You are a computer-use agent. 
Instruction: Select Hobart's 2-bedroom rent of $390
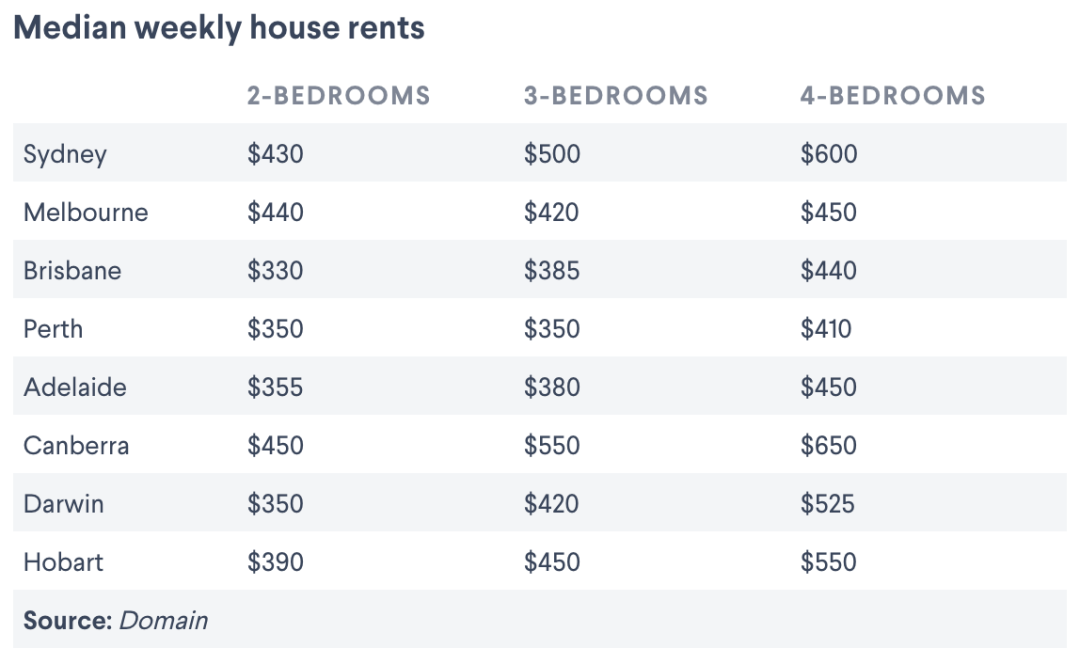tap(276, 562)
